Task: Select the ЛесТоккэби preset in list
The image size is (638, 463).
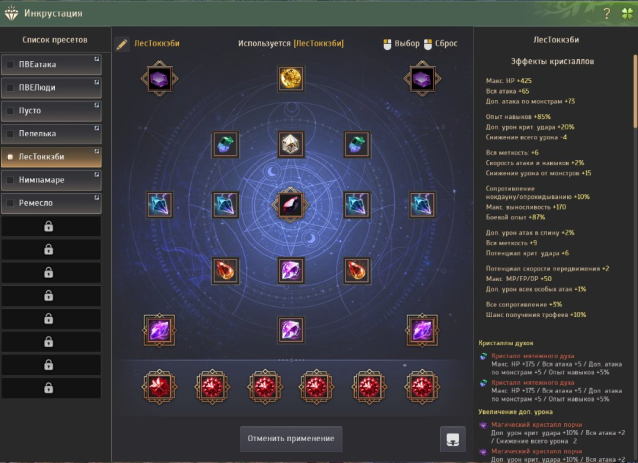Action: pyautogui.click(x=51, y=157)
